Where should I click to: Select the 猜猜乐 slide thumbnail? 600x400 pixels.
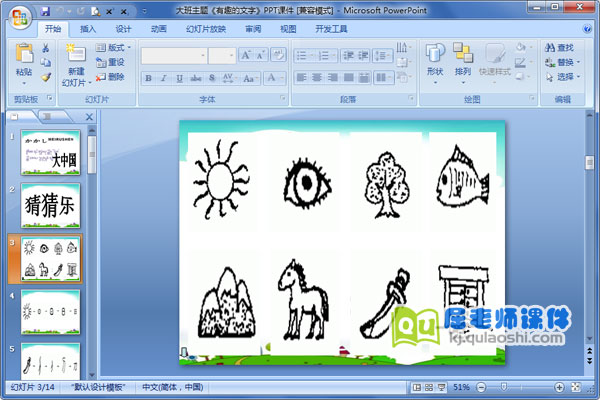pyautogui.click(x=51, y=205)
